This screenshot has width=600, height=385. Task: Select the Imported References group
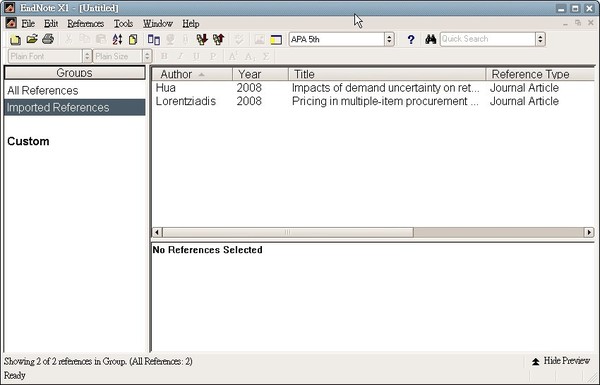pos(75,108)
